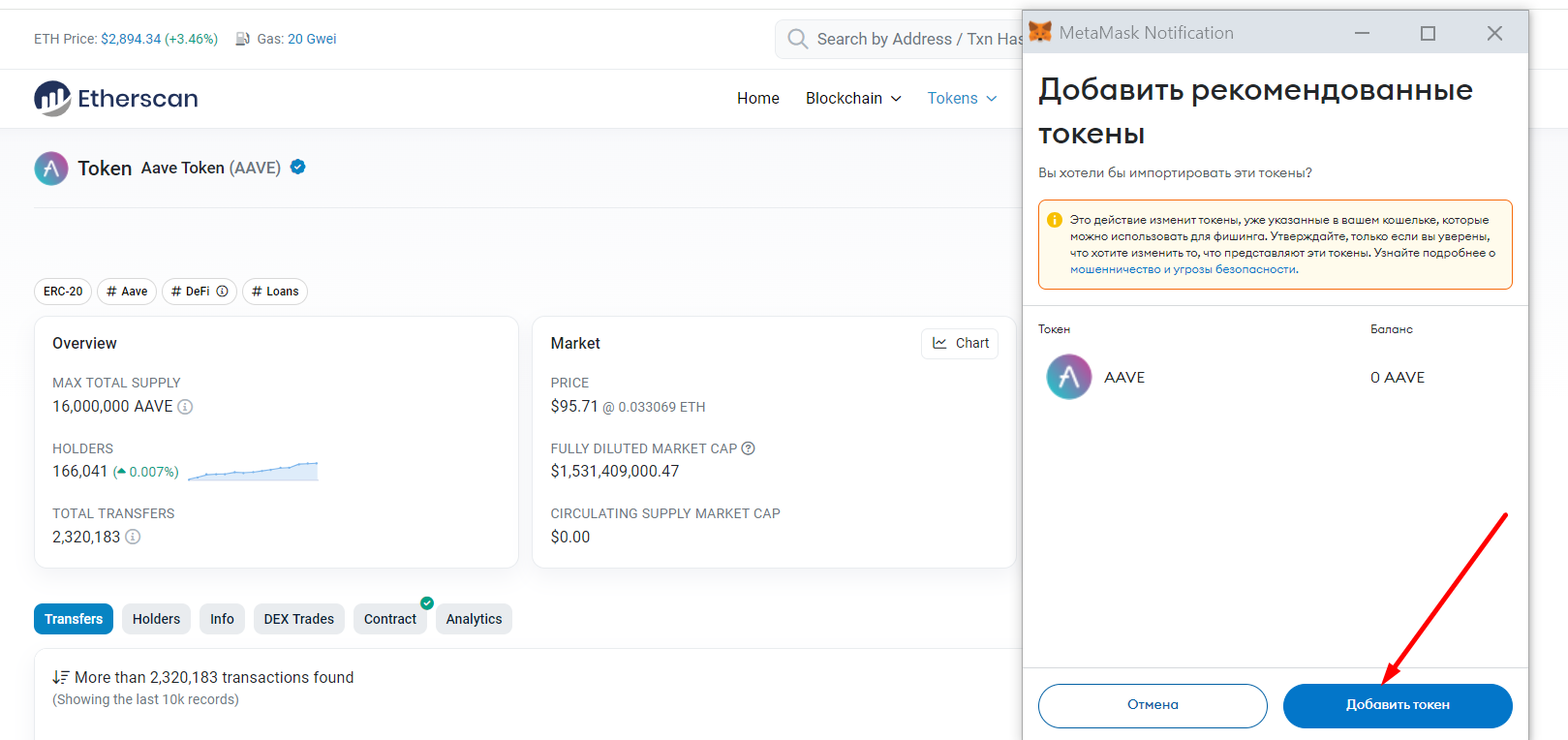Viewport: 1568px width, 740px height.
Task: Open the Info tab
Action: [x=222, y=619]
